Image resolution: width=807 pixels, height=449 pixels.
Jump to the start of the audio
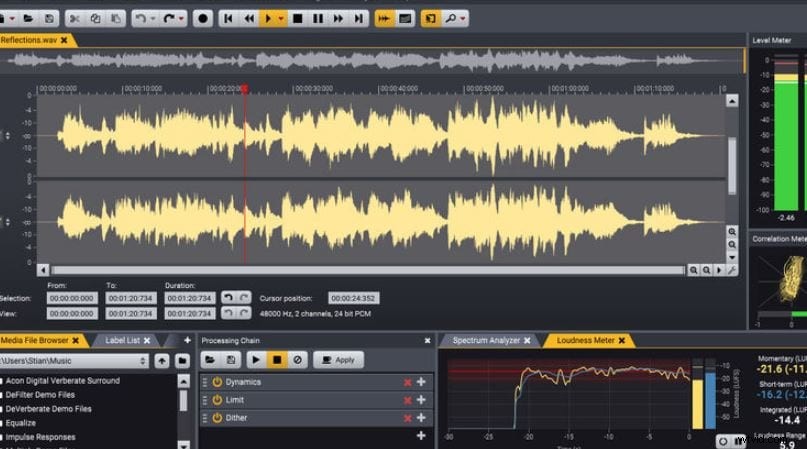[228, 19]
